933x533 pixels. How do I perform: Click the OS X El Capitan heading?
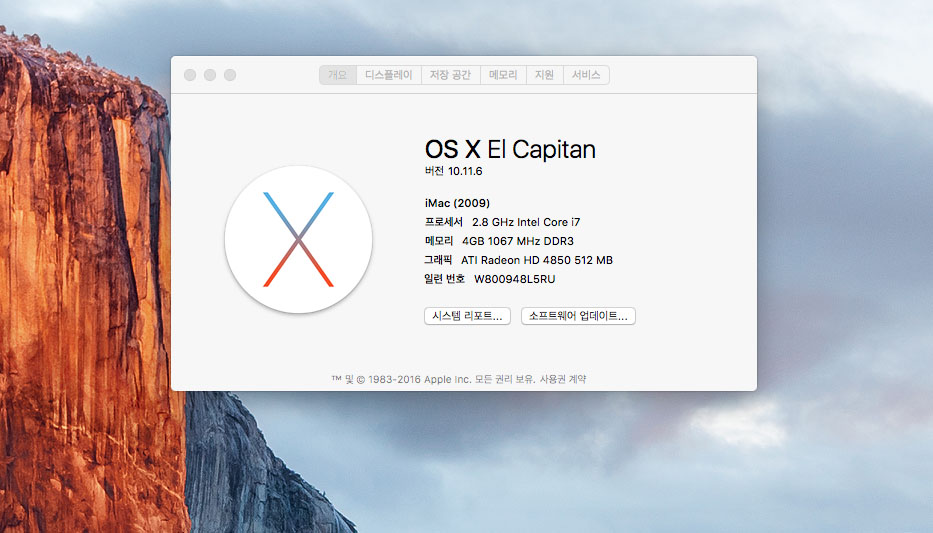[510, 149]
